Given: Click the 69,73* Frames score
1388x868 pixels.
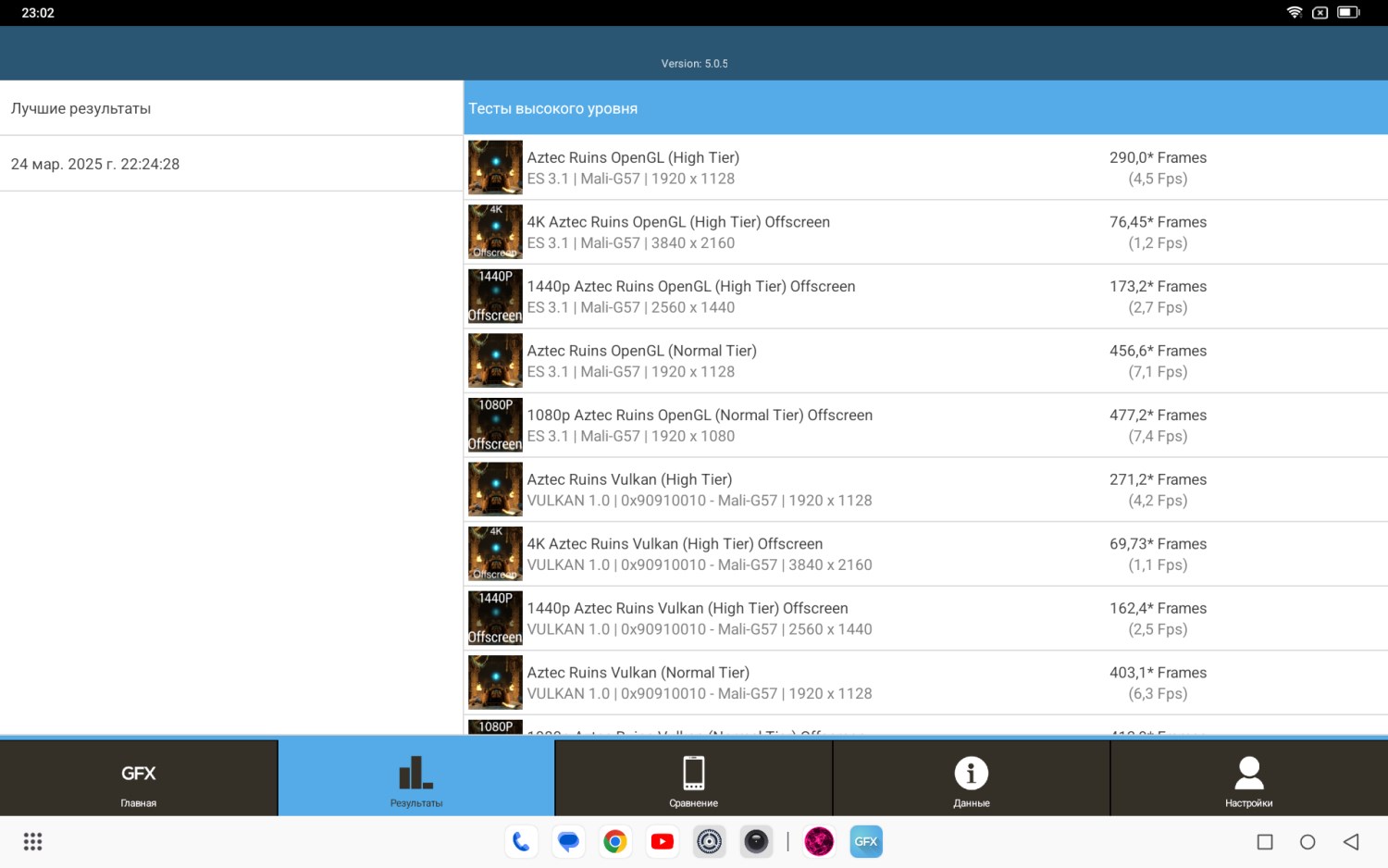Looking at the screenshot, I should 1158,544.
